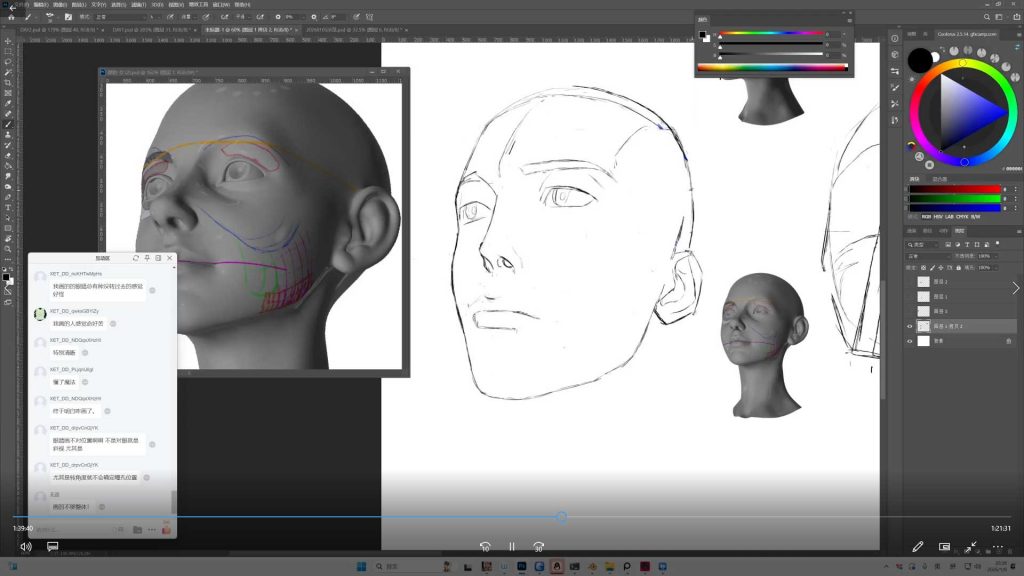Close the chat message panel
This screenshot has width=1024, height=576.
[169, 258]
